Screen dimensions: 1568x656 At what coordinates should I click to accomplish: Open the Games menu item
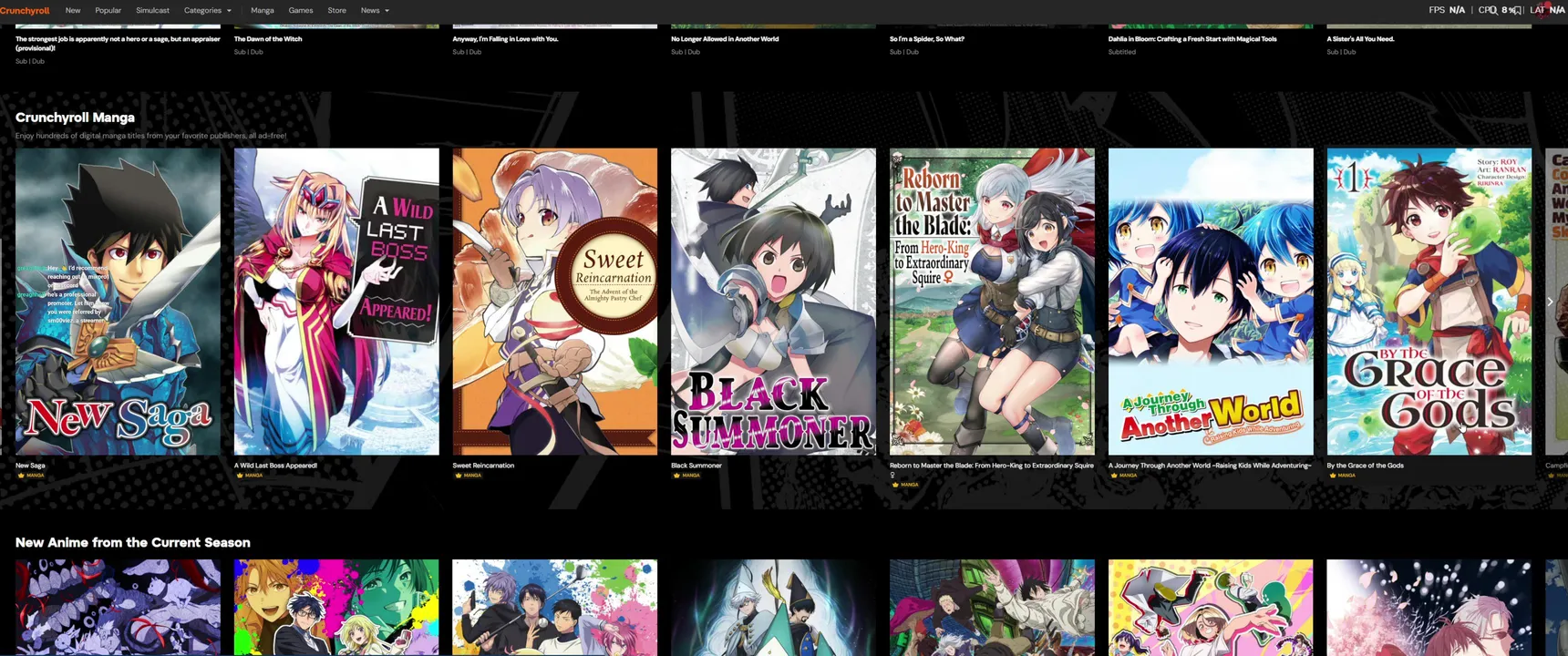point(301,10)
